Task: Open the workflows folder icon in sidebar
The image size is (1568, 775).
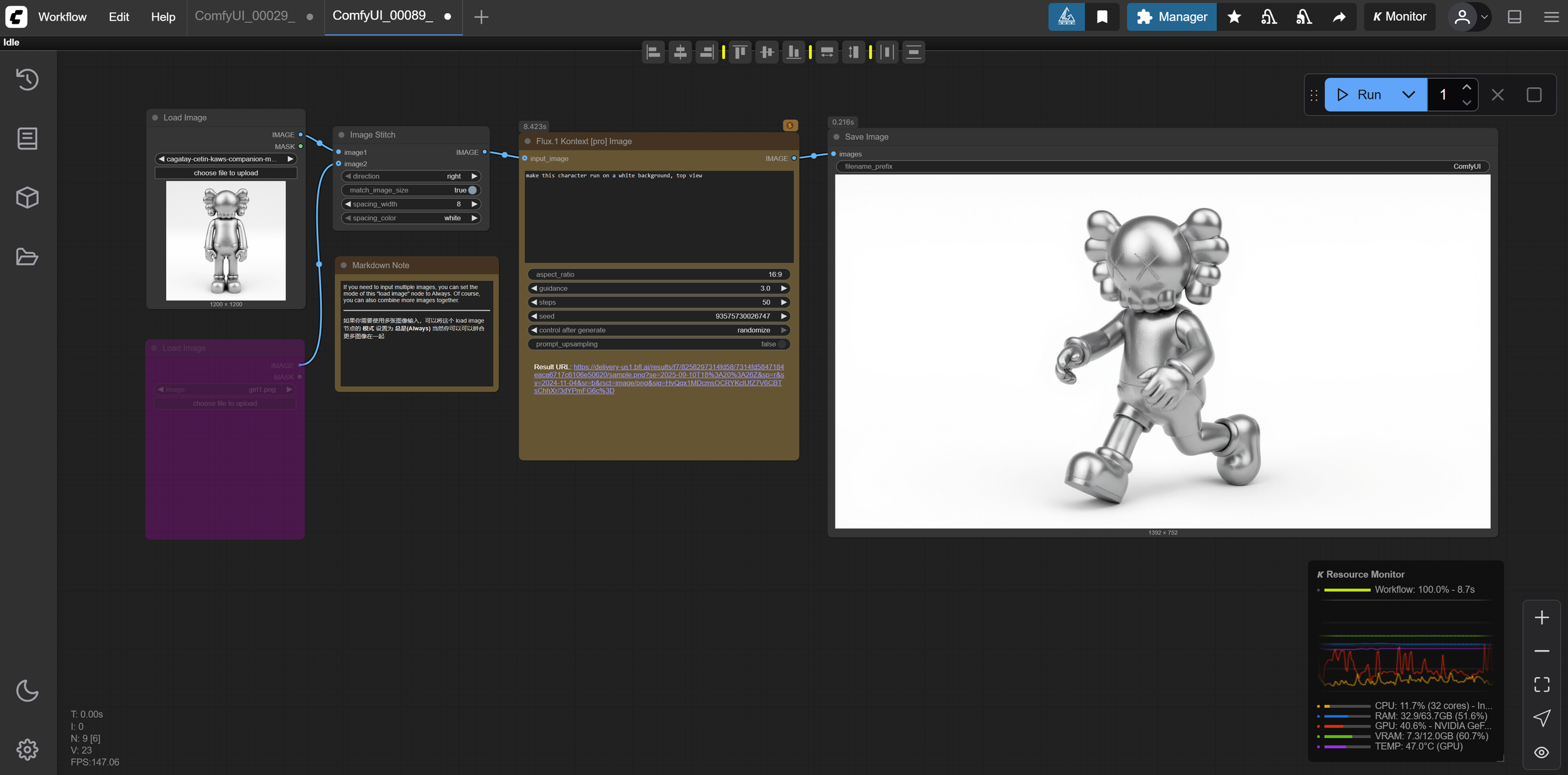Action: click(27, 256)
